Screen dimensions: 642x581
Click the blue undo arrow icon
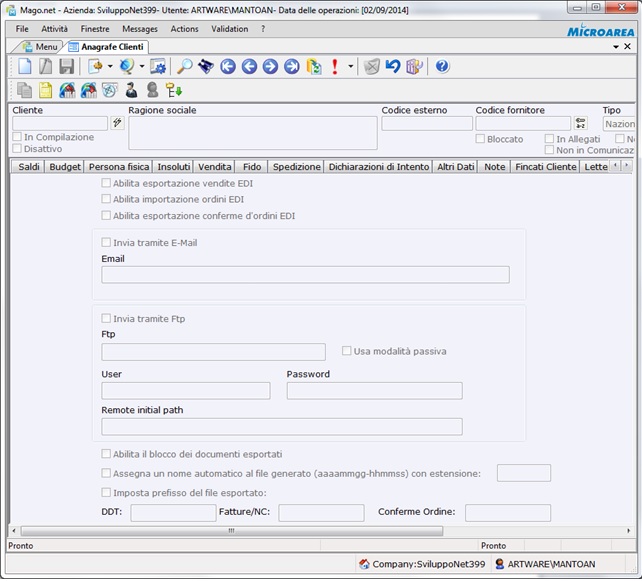coord(392,67)
